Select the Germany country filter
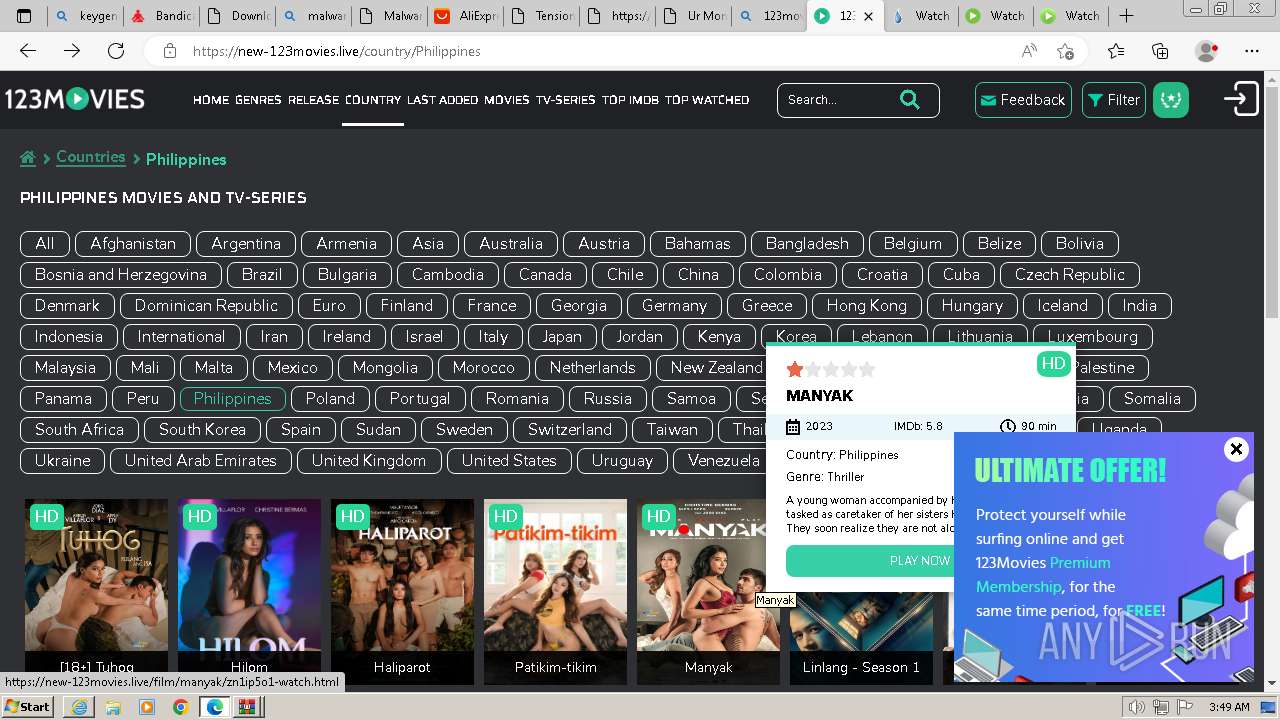 tap(674, 305)
